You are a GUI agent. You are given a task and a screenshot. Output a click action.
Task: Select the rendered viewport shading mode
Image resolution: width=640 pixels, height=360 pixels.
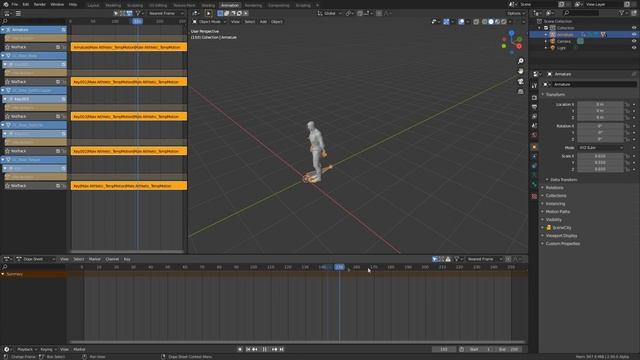[x=504, y=22]
